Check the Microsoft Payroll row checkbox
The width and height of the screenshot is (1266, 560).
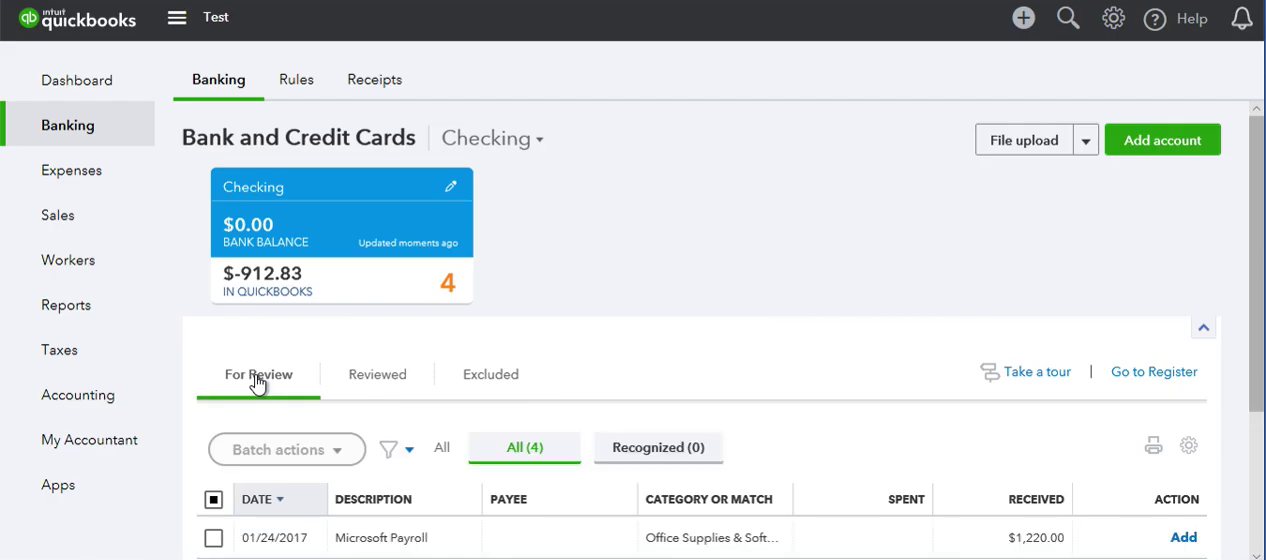[x=213, y=538]
